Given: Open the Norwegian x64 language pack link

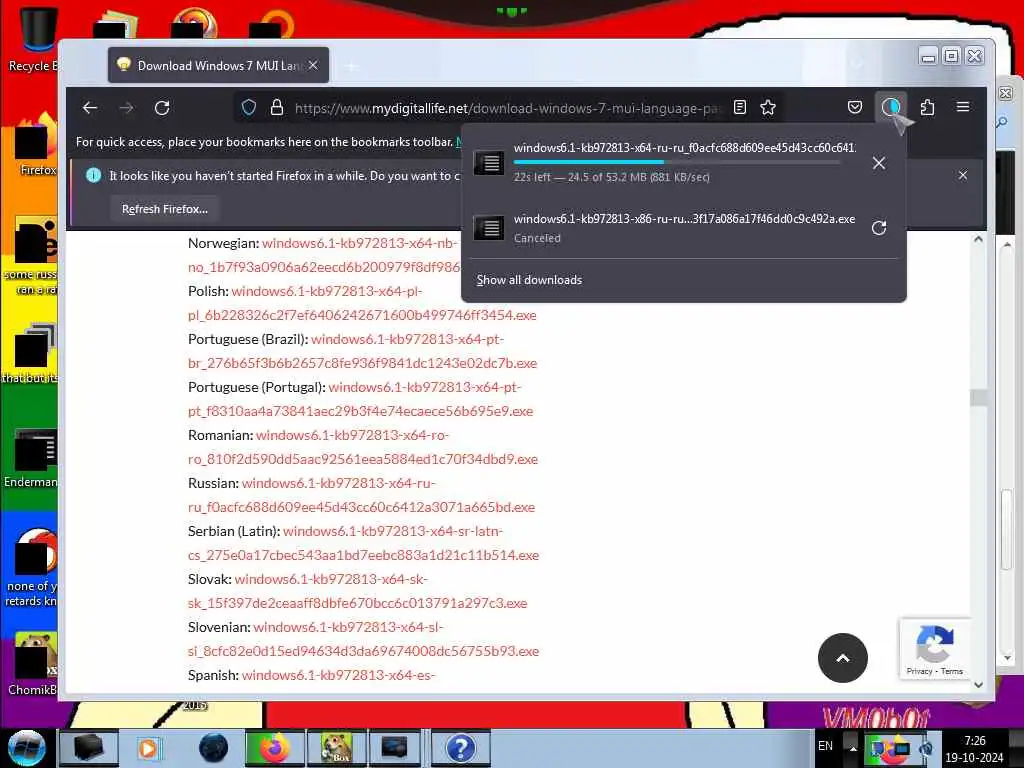Looking at the screenshot, I should [325, 255].
